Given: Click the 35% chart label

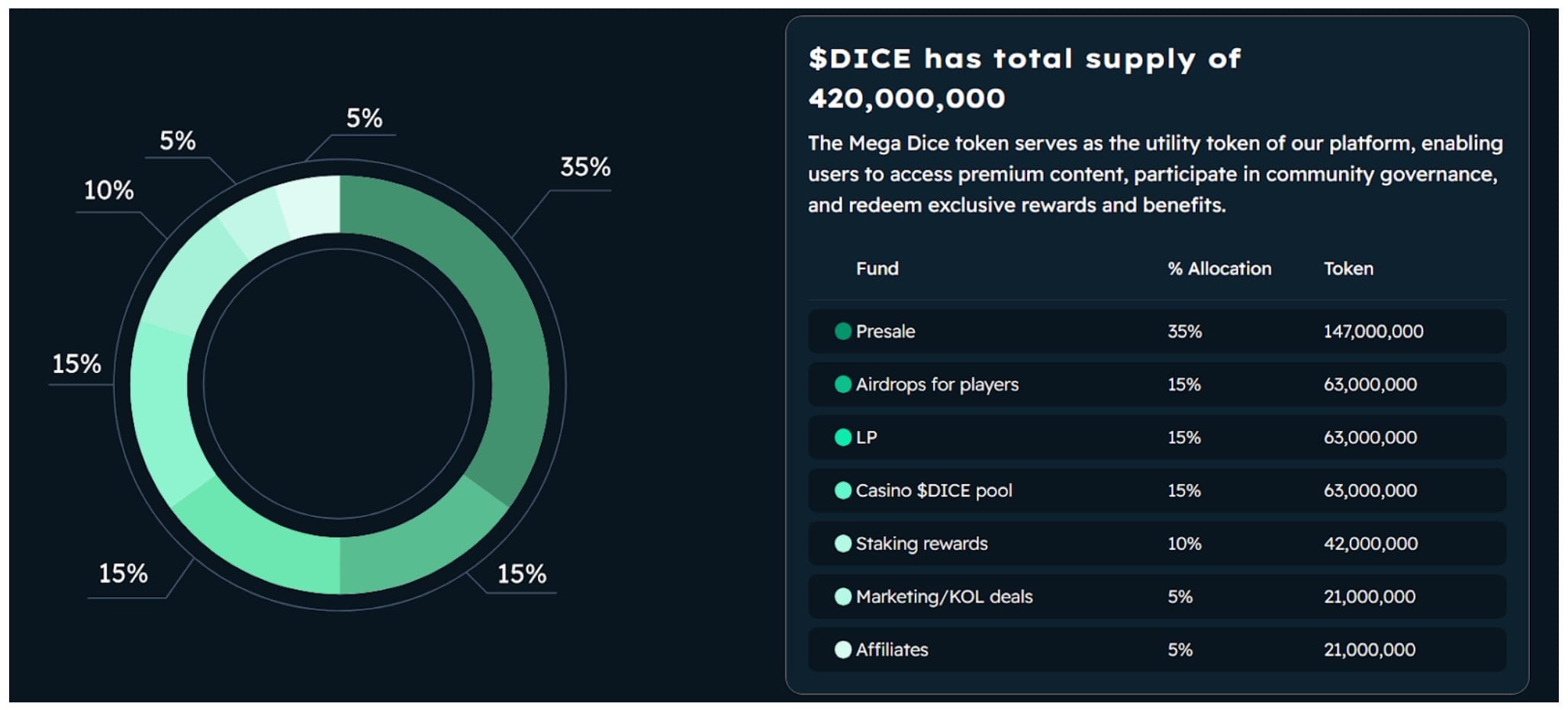Looking at the screenshot, I should (x=585, y=167).
